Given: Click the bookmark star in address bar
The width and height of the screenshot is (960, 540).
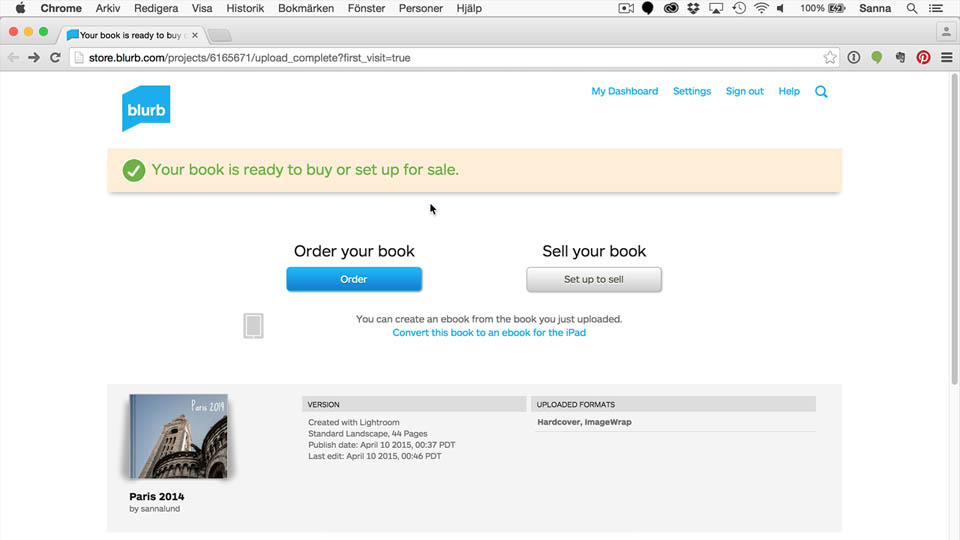Looking at the screenshot, I should point(830,58).
